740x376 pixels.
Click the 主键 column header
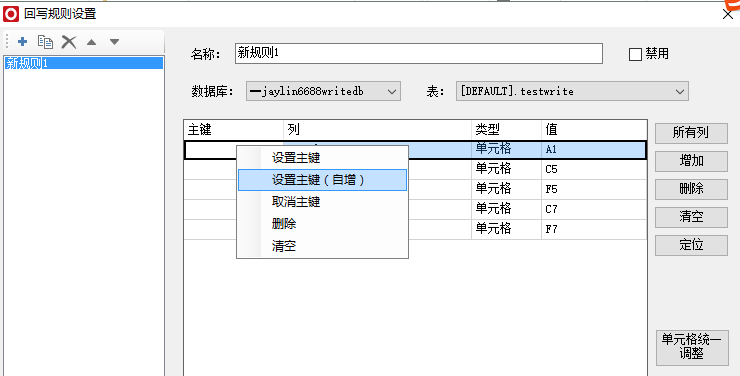coord(234,129)
